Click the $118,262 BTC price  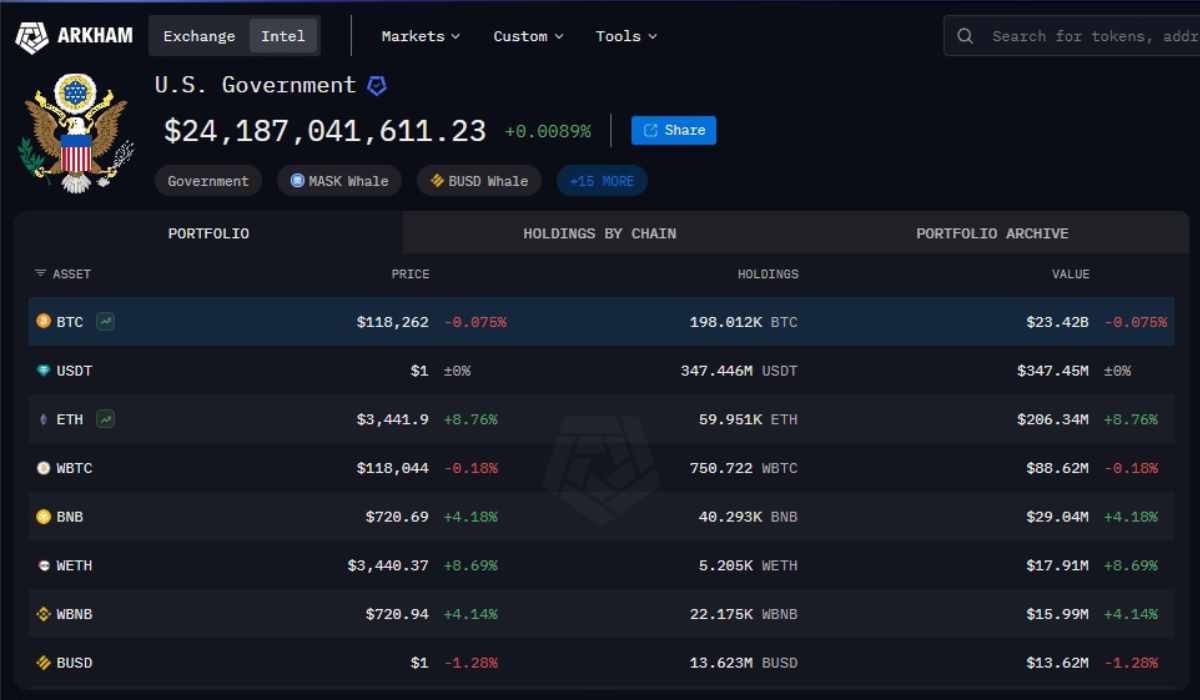click(x=392, y=322)
